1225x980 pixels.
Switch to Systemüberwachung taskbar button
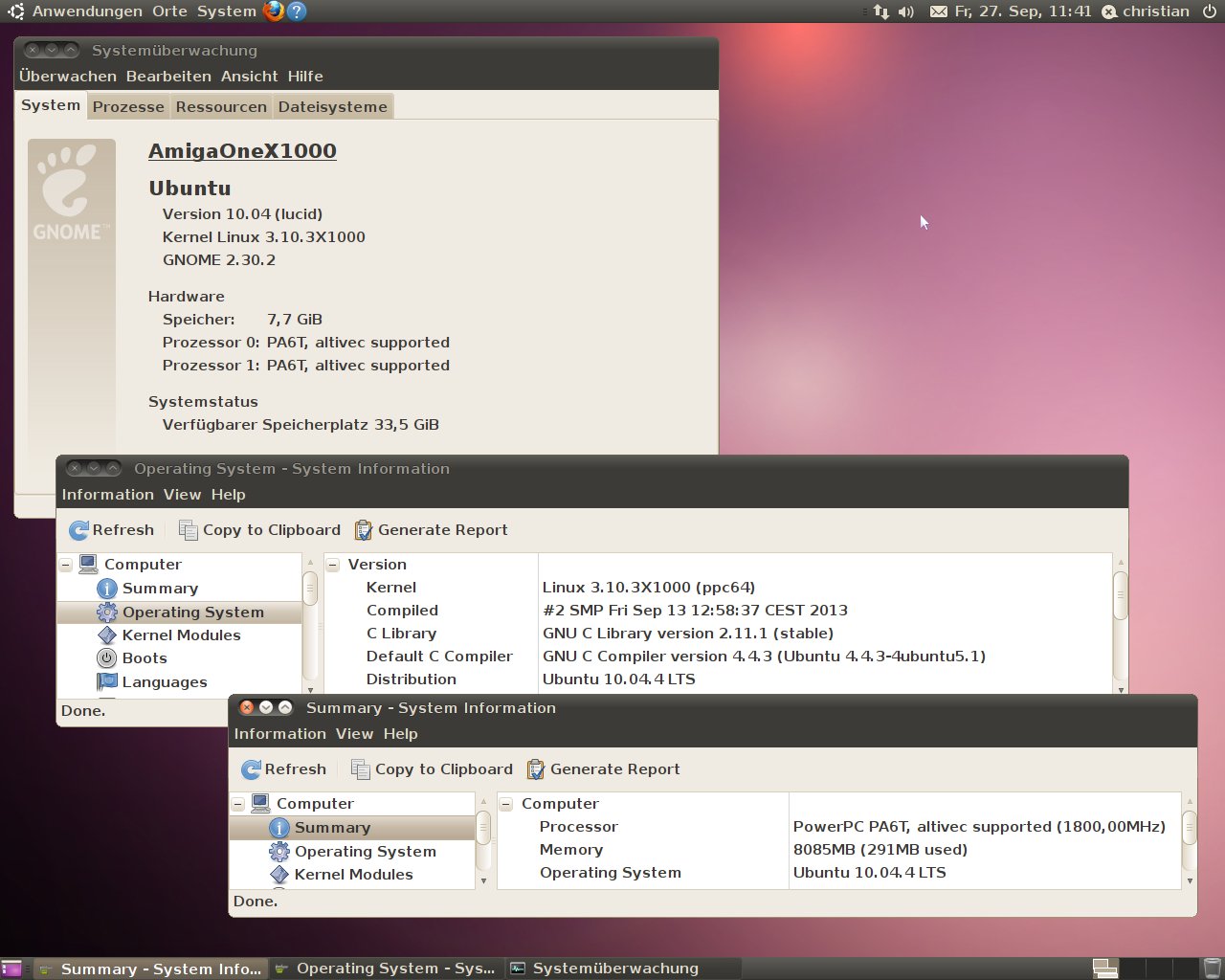[623, 969]
